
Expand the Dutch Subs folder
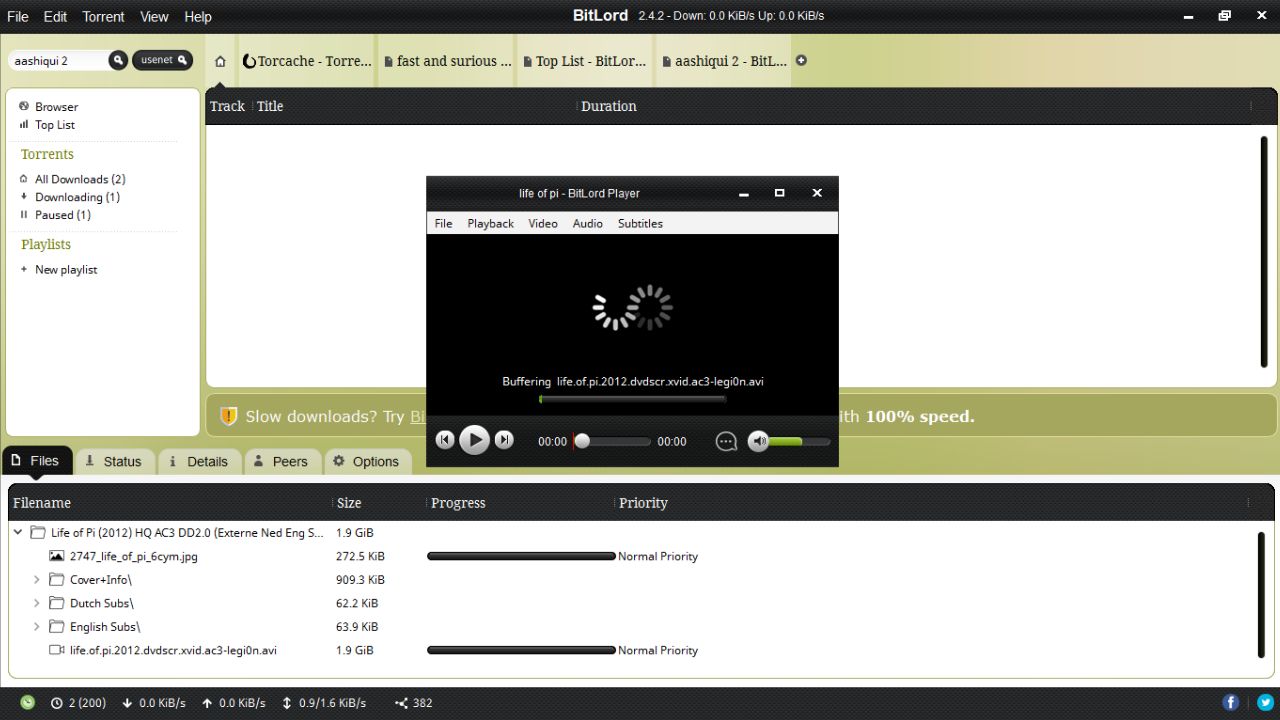tap(37, 603)
